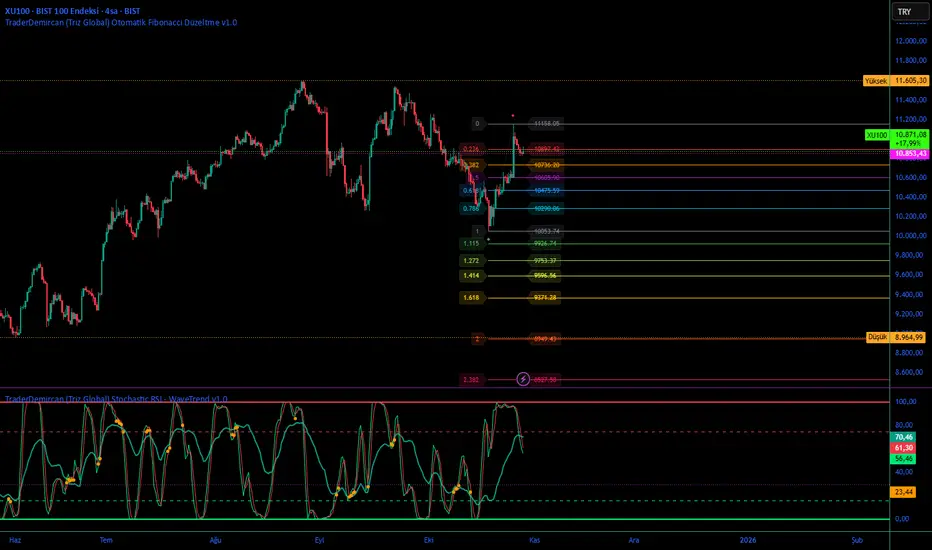Click the 9371.28 price tag
This screenshot has height=550, width=932.
545,297
